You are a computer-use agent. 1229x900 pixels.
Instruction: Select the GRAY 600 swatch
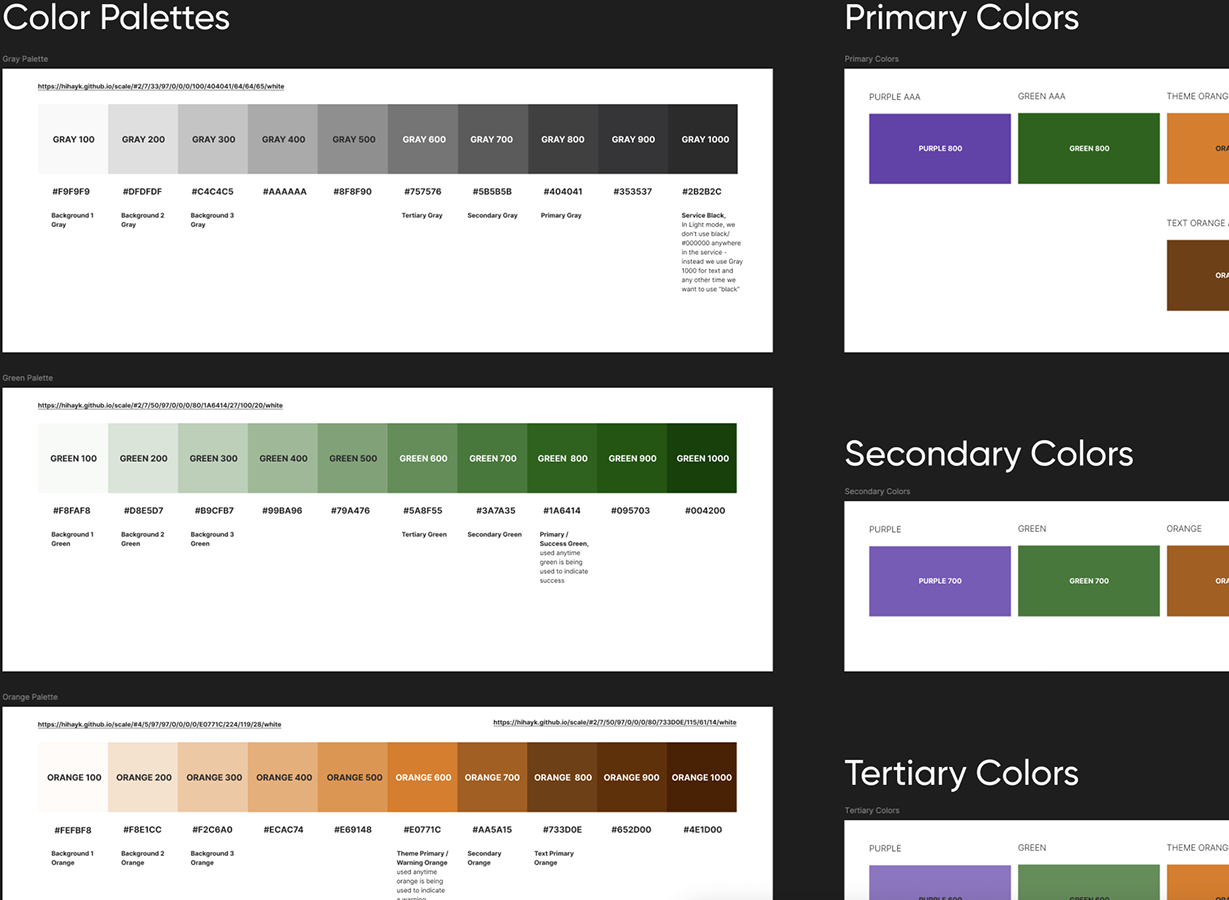[x=423, y=139]
